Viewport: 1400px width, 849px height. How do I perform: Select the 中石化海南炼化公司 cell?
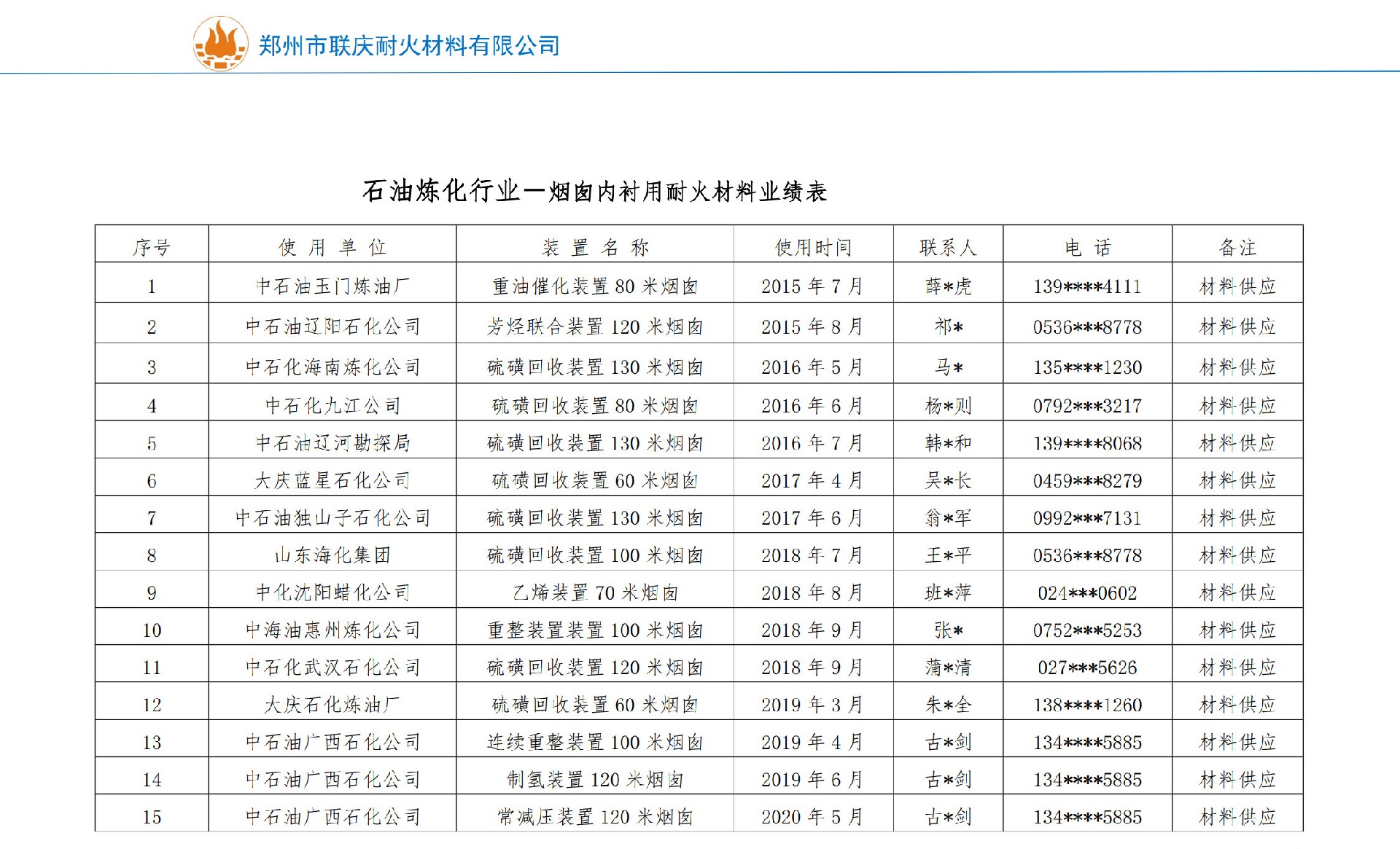click(332, 367)
